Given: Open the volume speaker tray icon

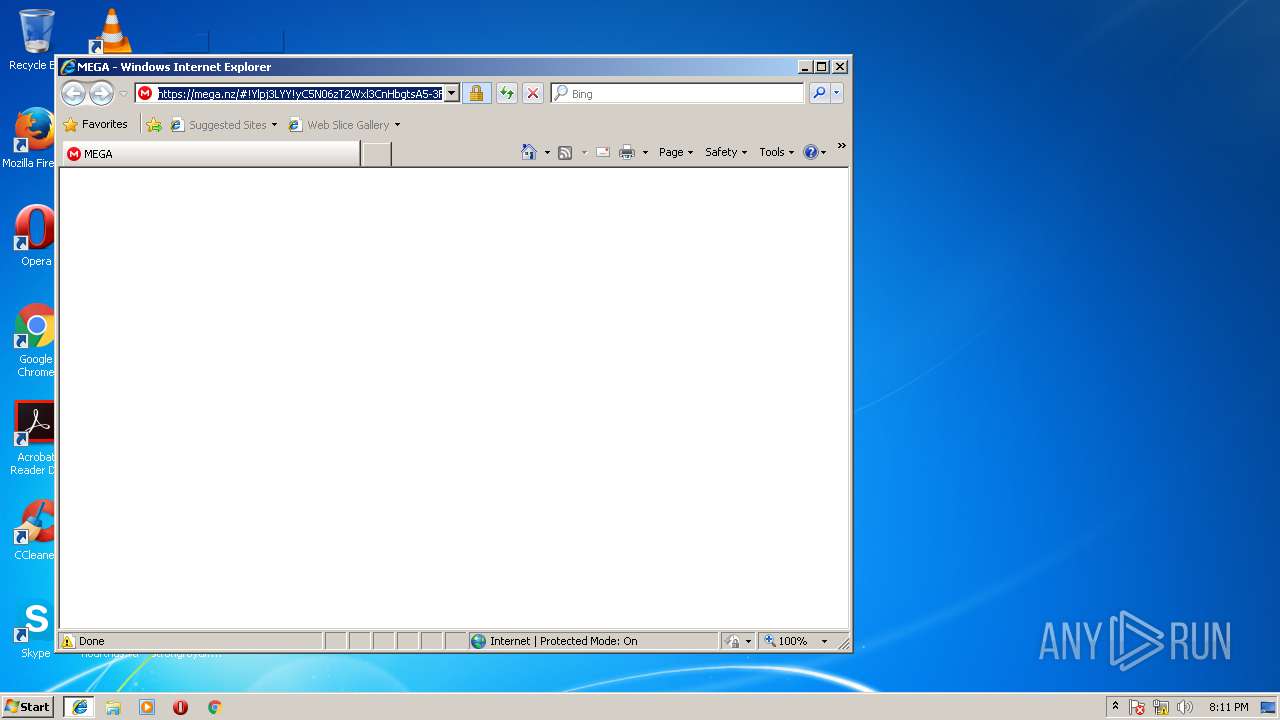Looking at the screenshot, I should 1185,707.
